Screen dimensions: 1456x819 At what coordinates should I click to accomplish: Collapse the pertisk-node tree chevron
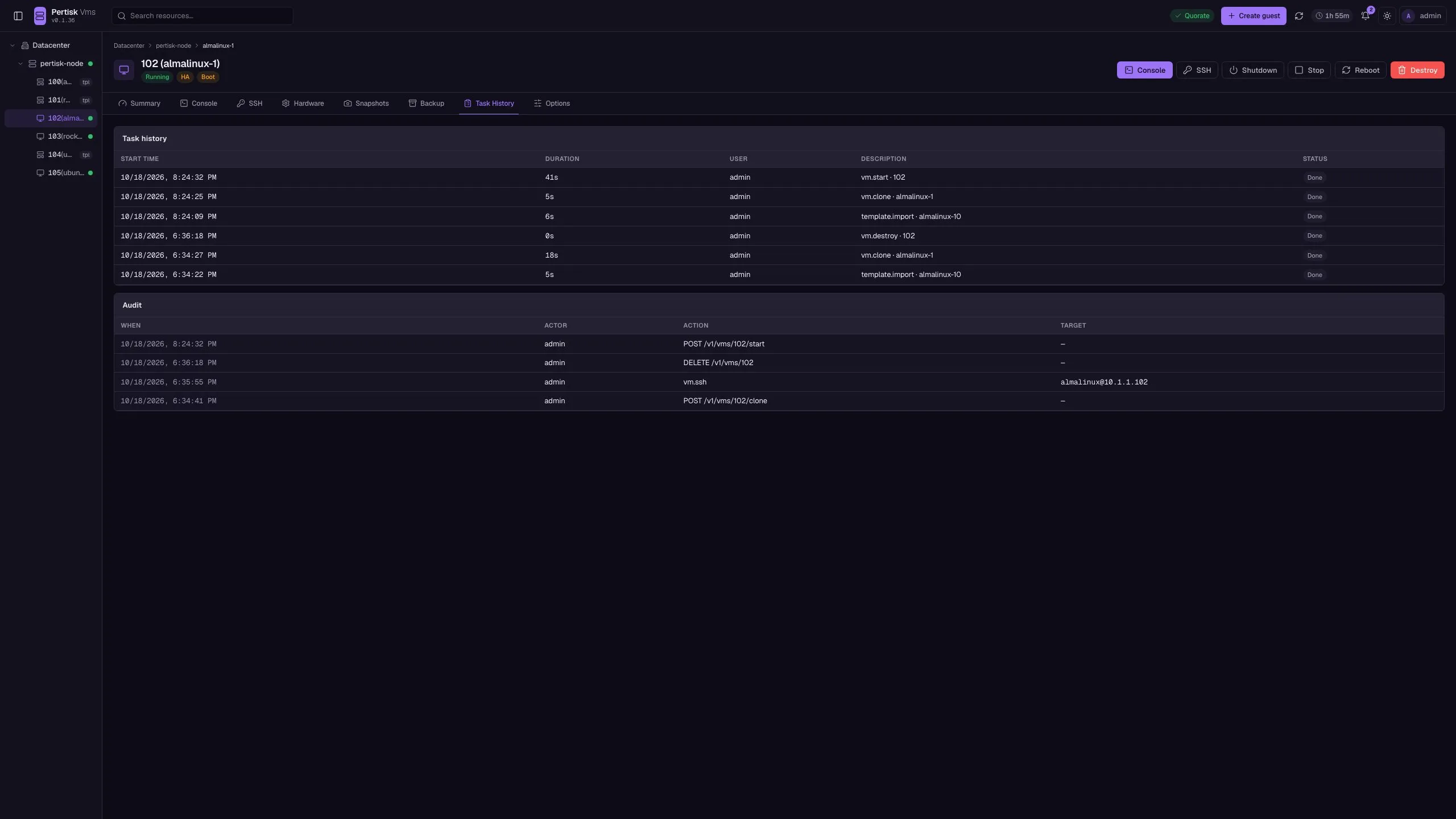[x=20, y=64]
